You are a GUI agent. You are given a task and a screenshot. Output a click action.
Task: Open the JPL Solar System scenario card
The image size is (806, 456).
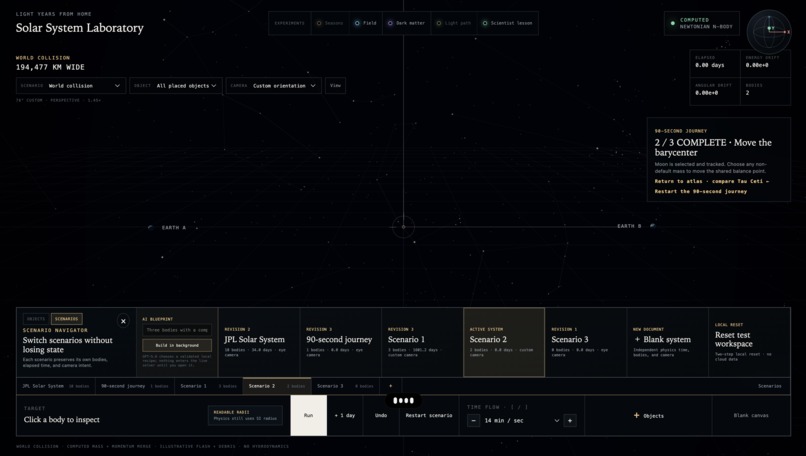pos(259,342)
